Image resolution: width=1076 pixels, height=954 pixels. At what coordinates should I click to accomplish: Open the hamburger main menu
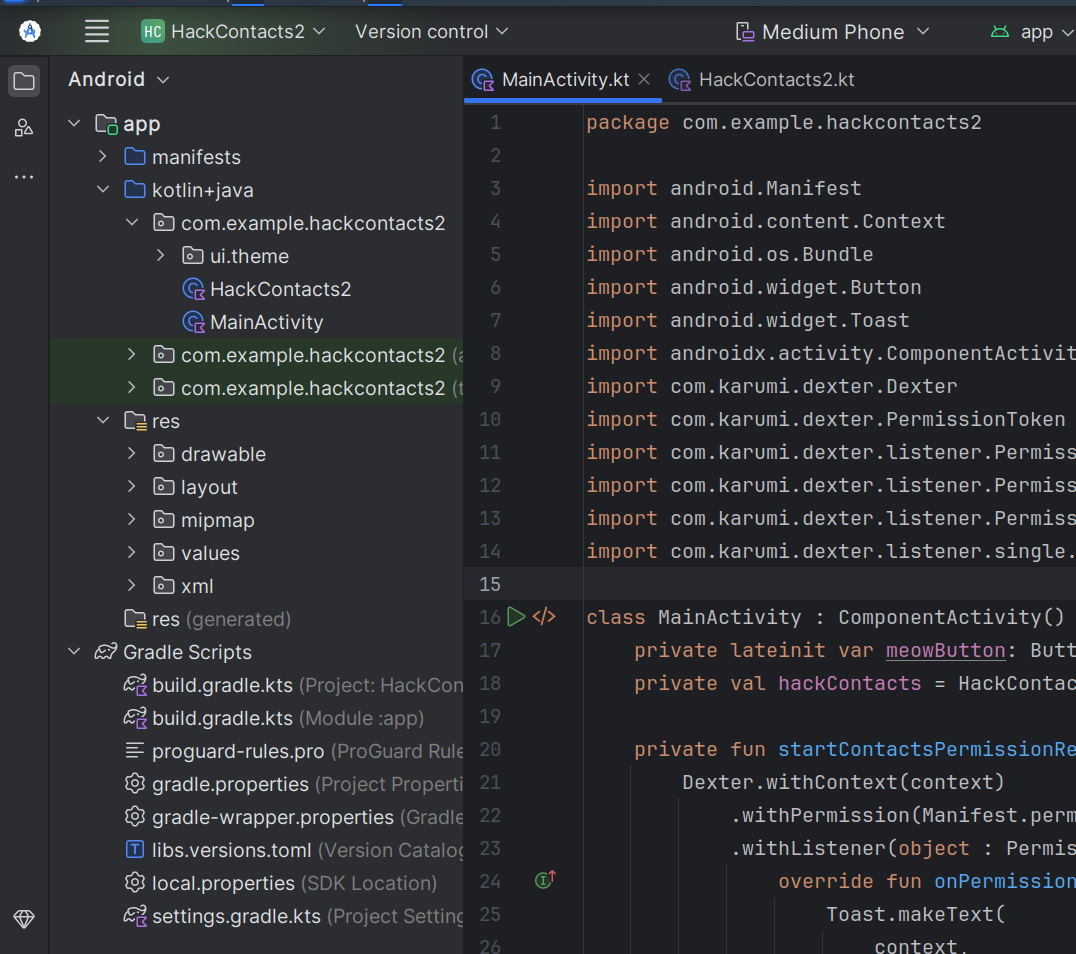(97, 32)
